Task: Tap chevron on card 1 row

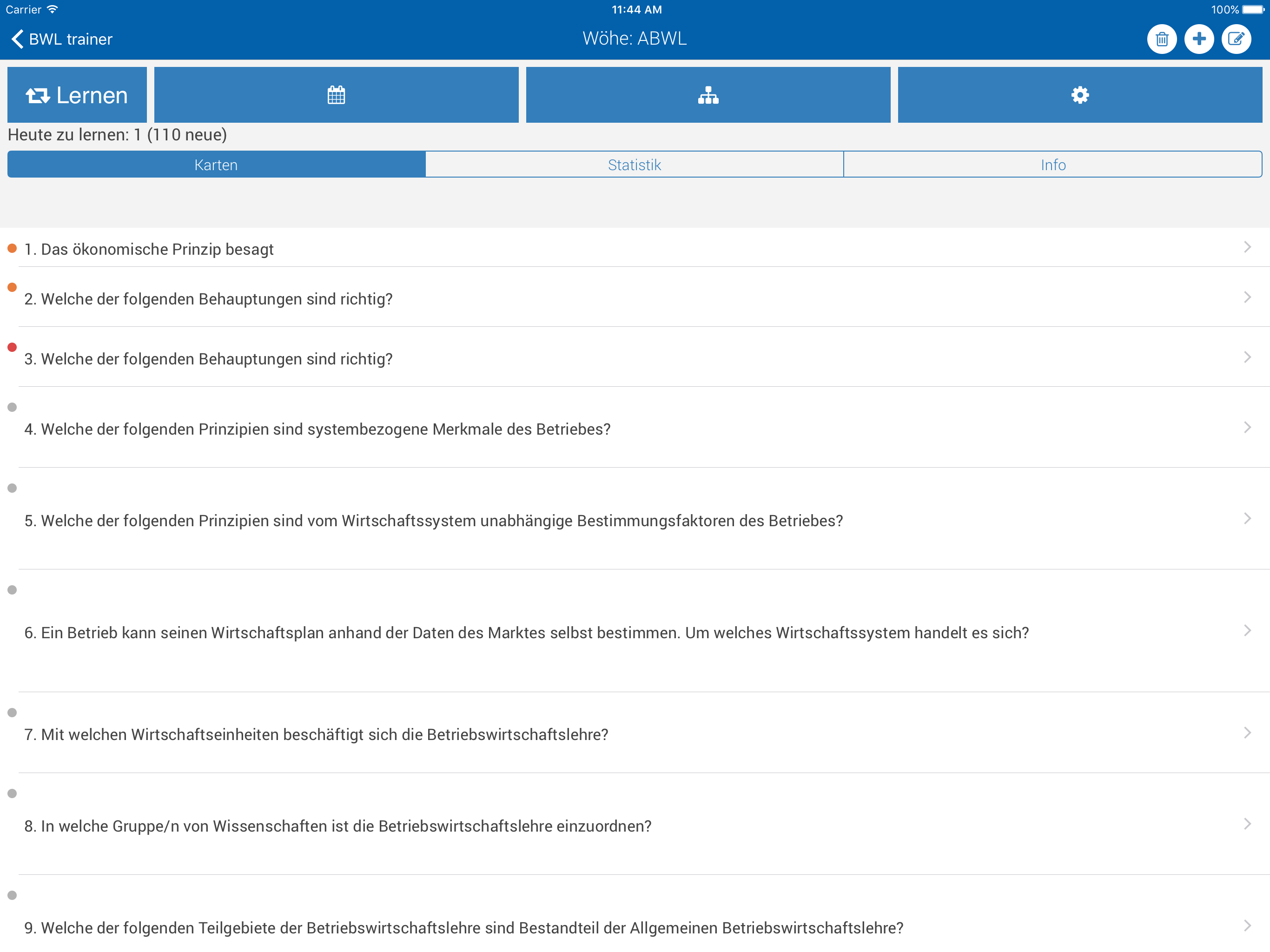Action: tap(1247, 247)
